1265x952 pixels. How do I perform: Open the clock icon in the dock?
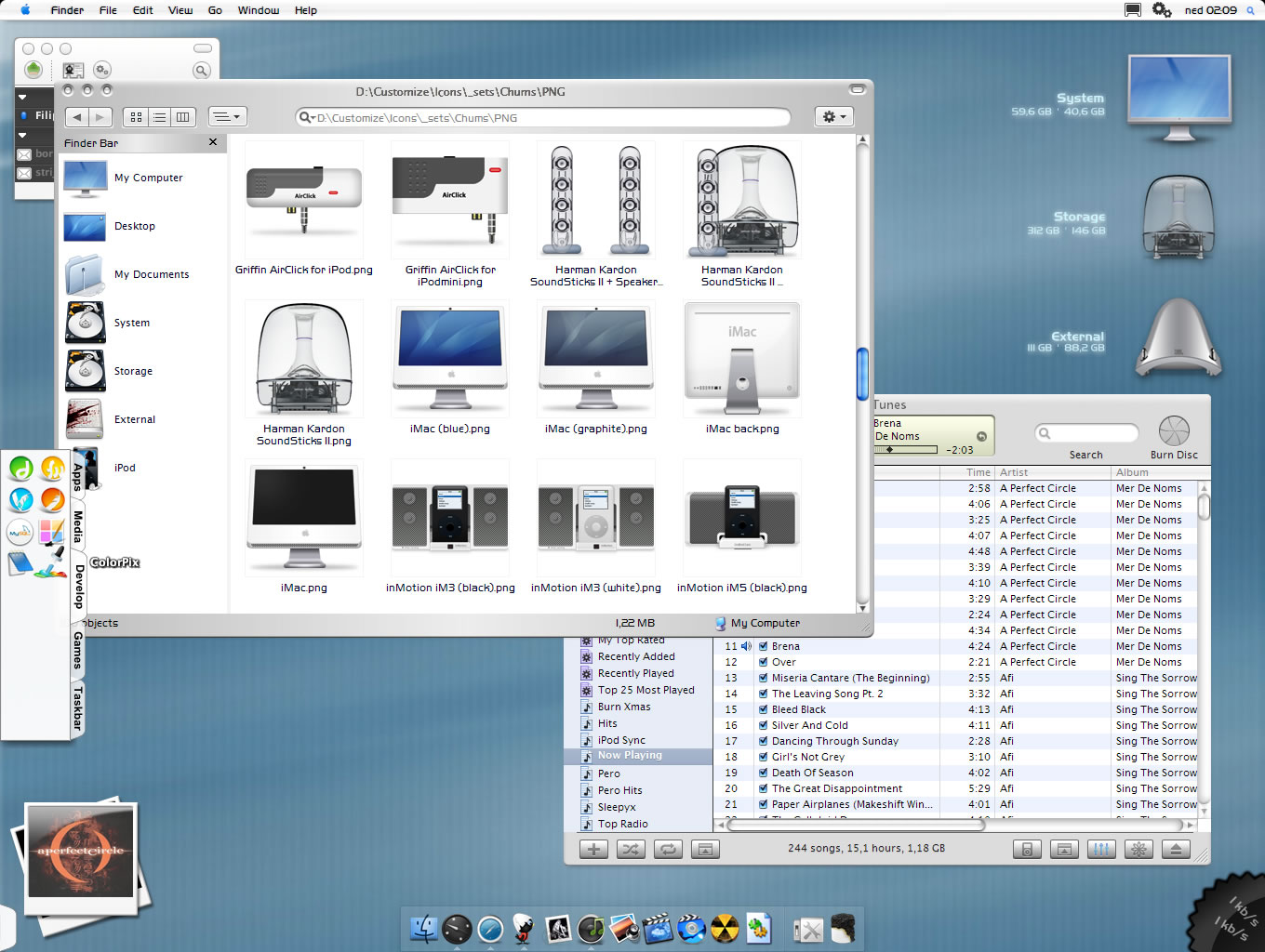point(457,928)
